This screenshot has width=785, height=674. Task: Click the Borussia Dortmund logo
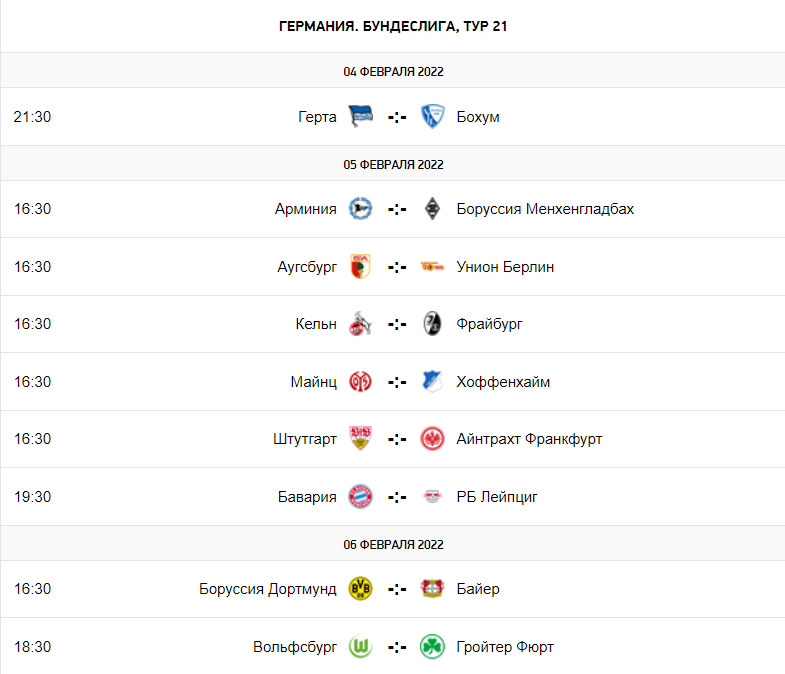360,589
